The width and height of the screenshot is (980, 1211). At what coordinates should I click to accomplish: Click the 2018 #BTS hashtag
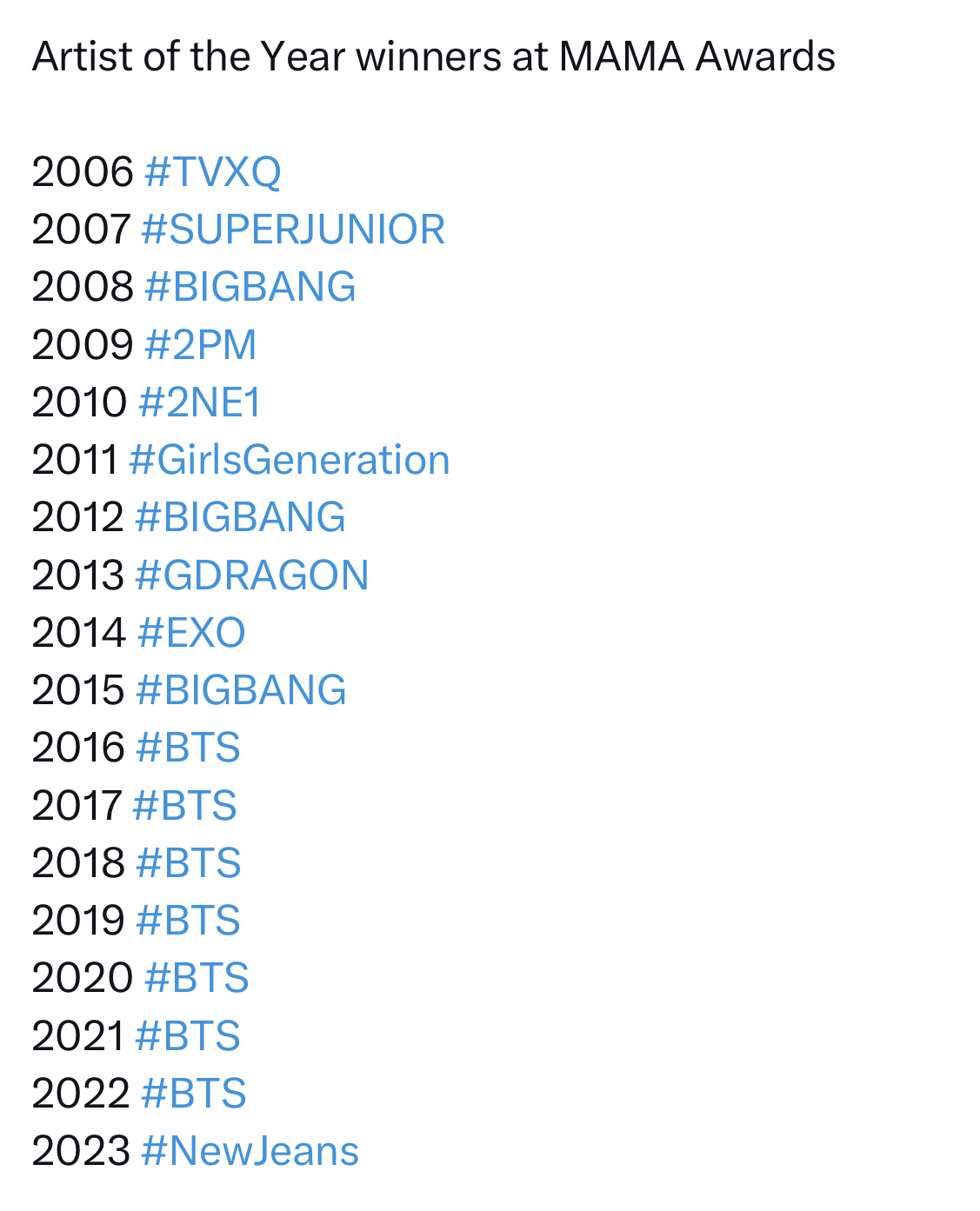[188, 863]
